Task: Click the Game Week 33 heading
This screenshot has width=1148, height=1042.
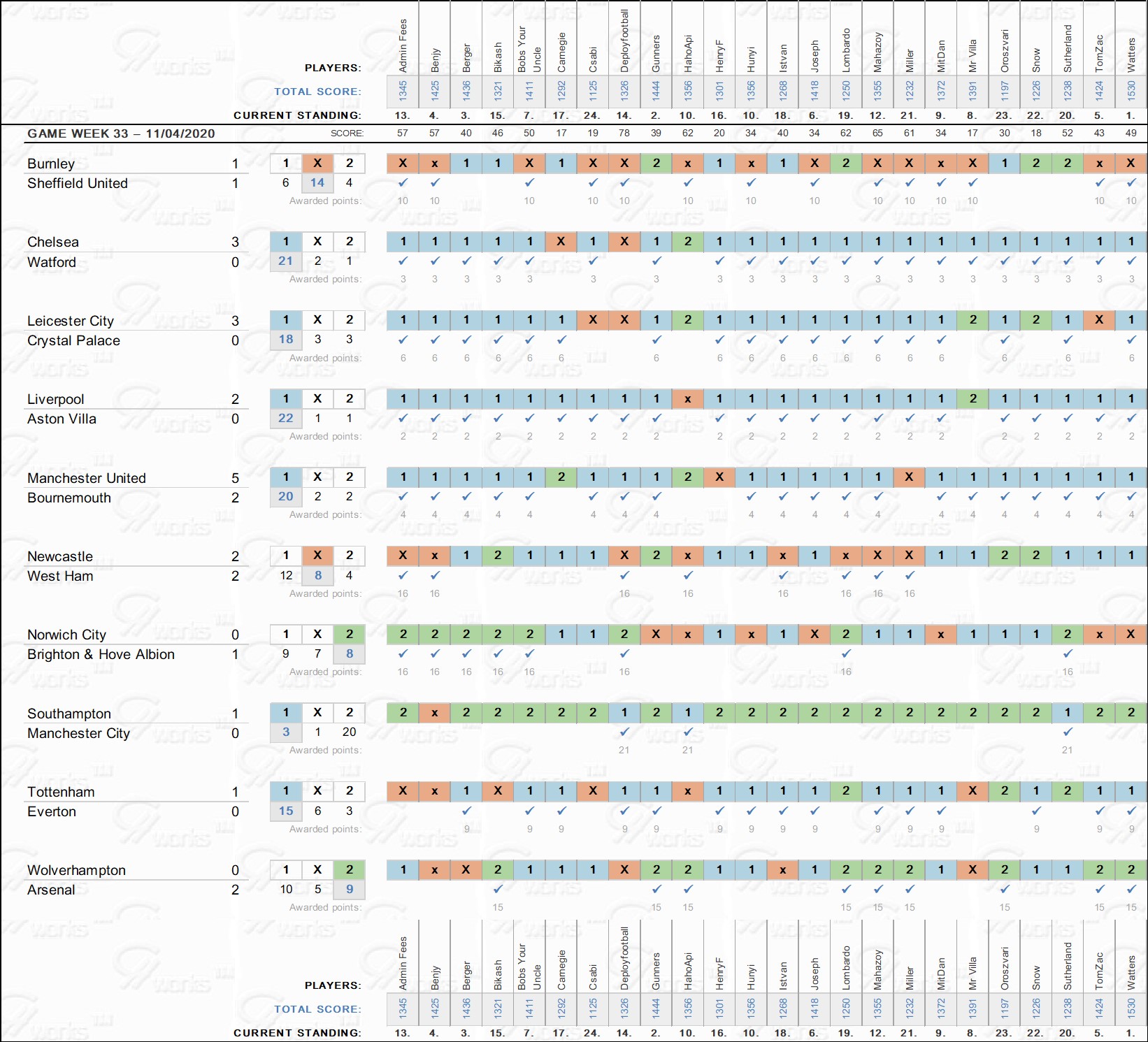Action: (x=121, y=133)
